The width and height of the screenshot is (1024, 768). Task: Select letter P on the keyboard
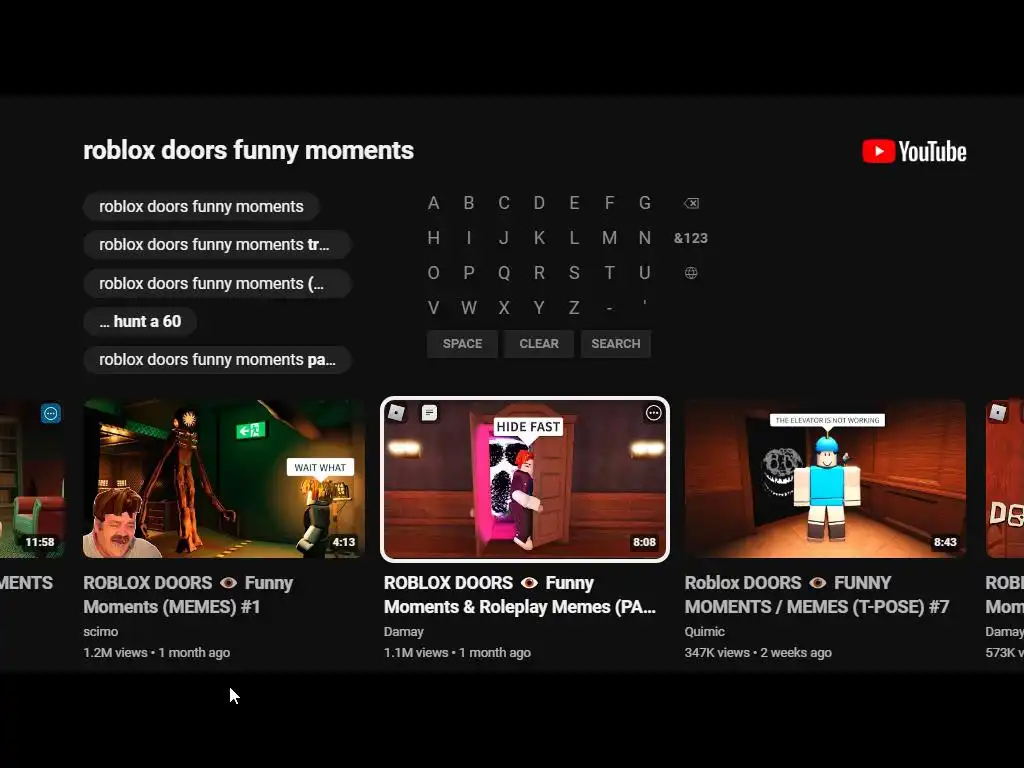(469, 273)
